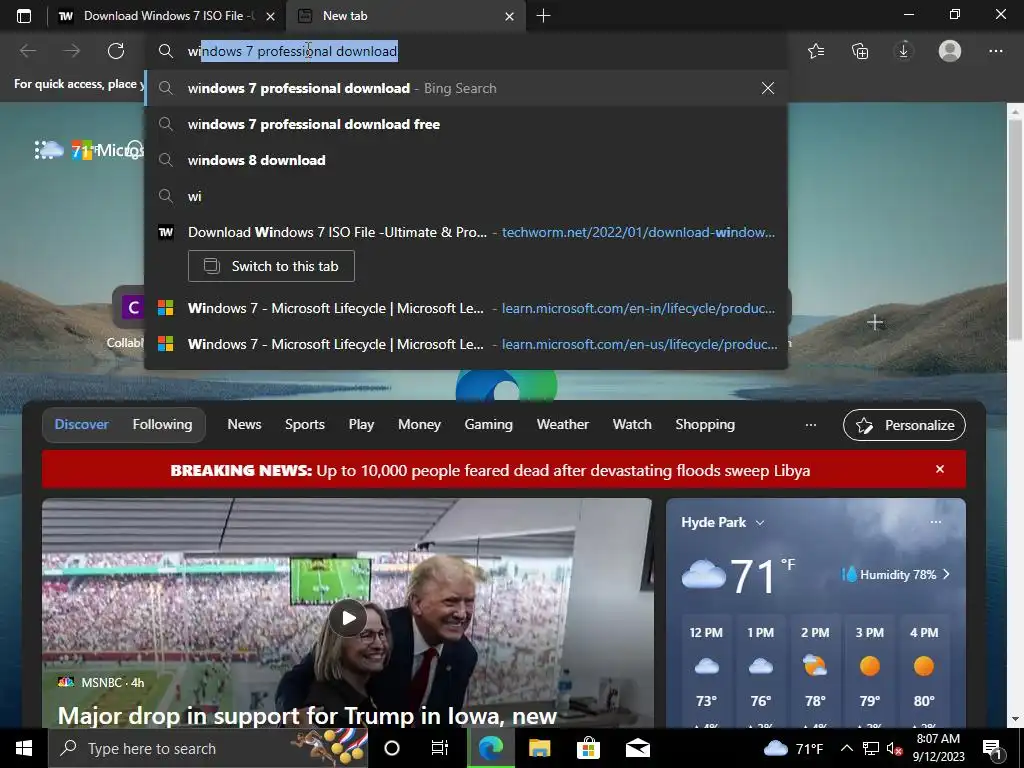Go to the Sports category
The width and height of the screenshot is (1024, 768).
tap(304, 424)
